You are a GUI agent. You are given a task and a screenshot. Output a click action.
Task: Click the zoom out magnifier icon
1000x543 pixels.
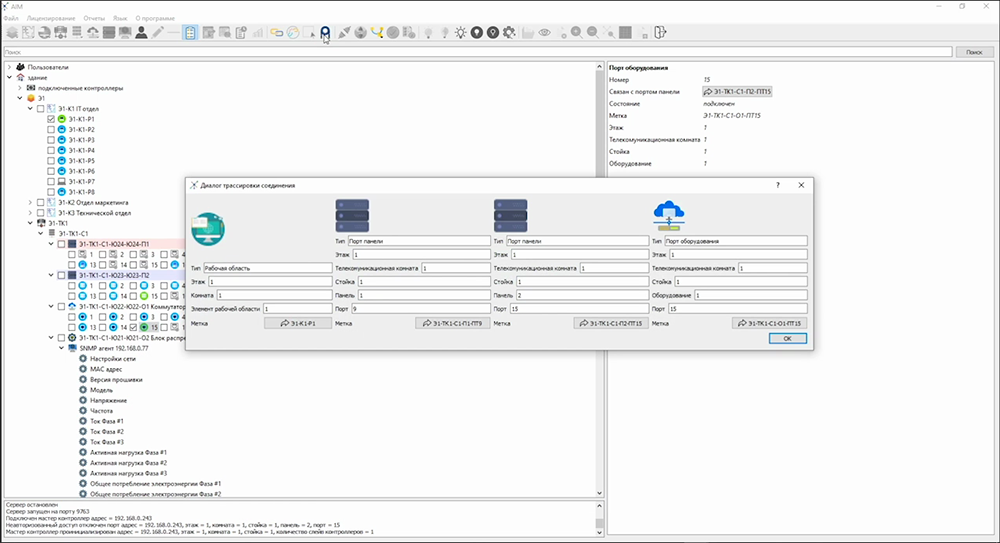pyautogui.click(x=593, y=32)
